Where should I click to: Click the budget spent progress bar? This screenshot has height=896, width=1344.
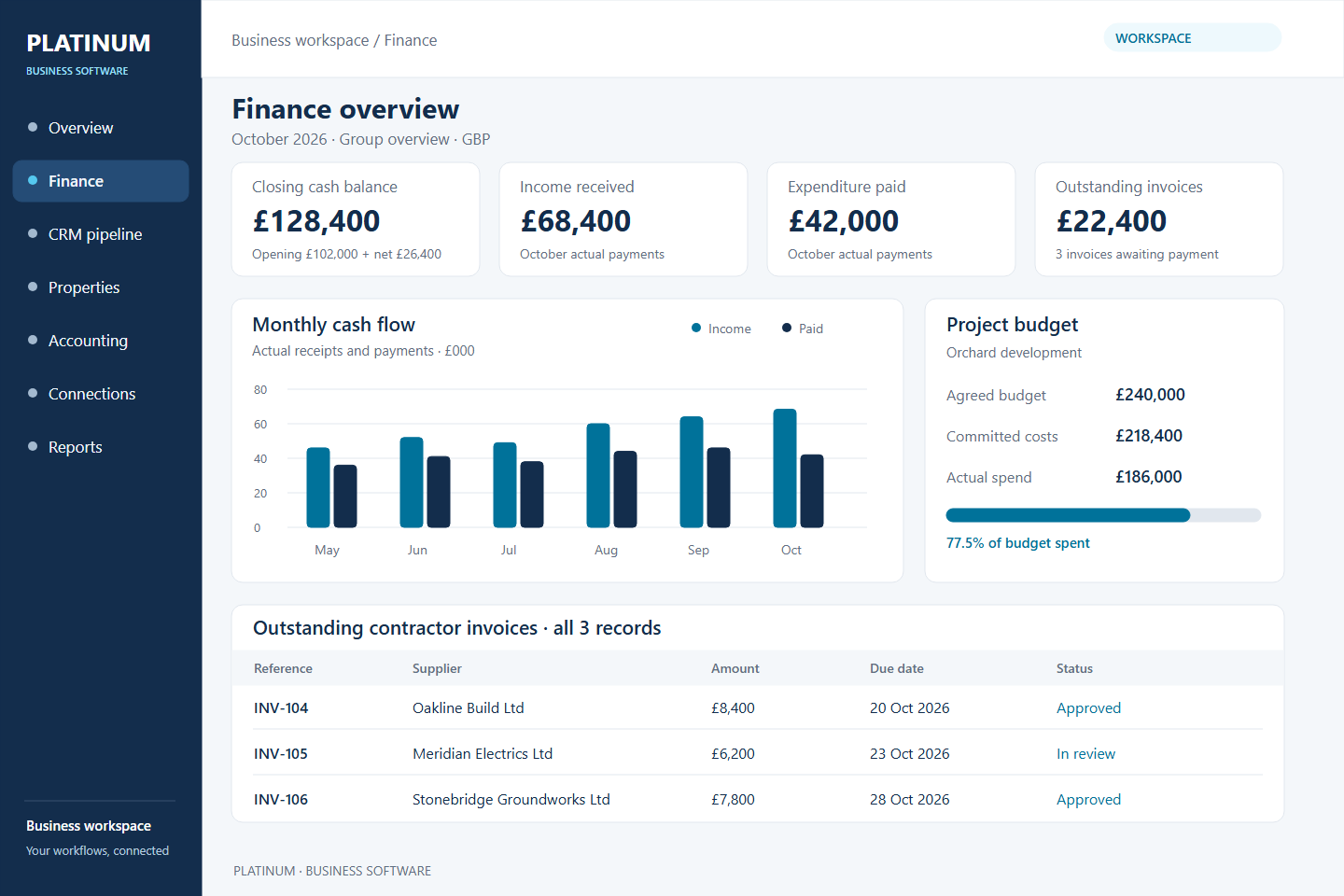click(x=1103, y=515)
